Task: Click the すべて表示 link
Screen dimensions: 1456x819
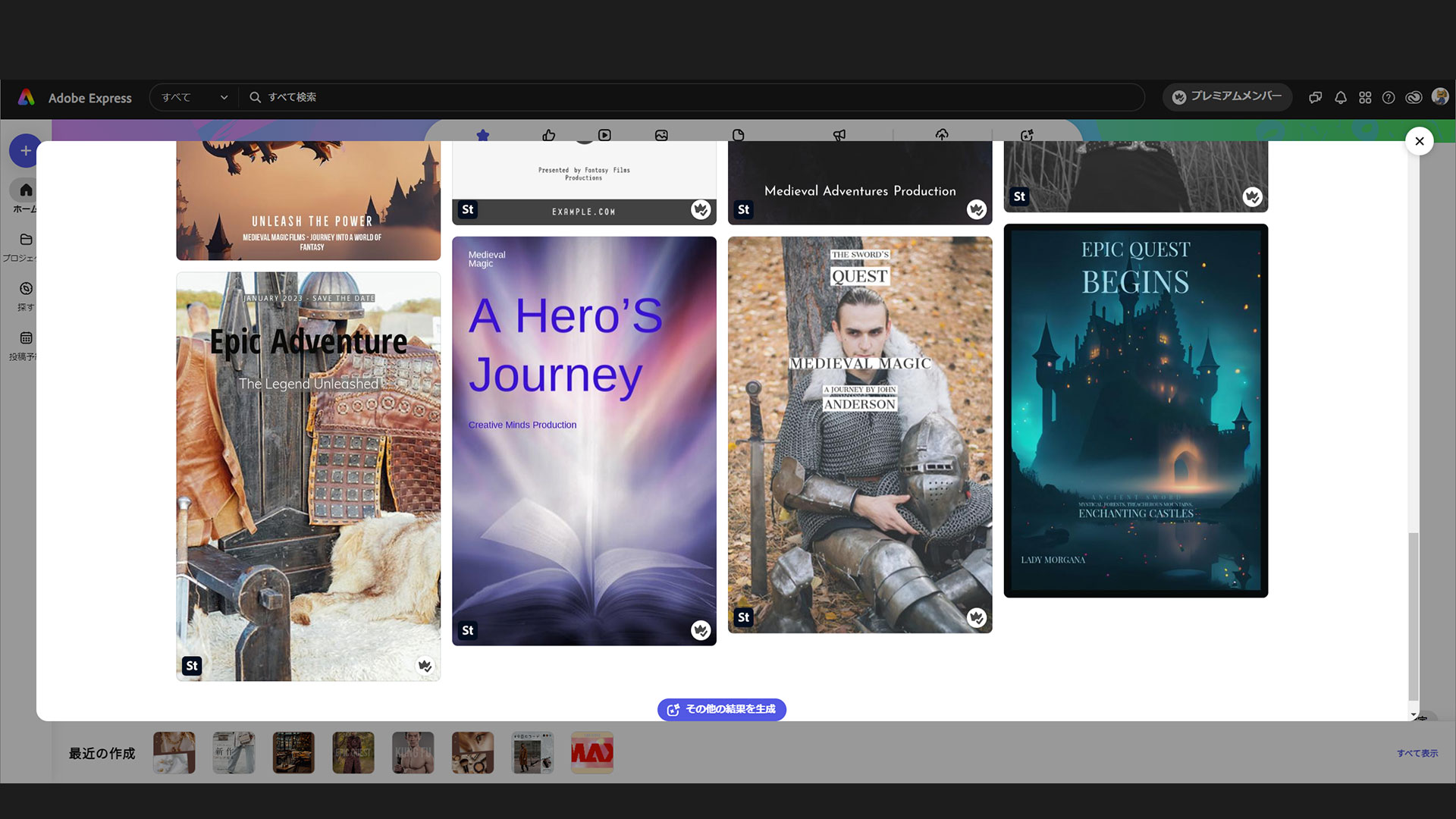Action: [1417, 753]
